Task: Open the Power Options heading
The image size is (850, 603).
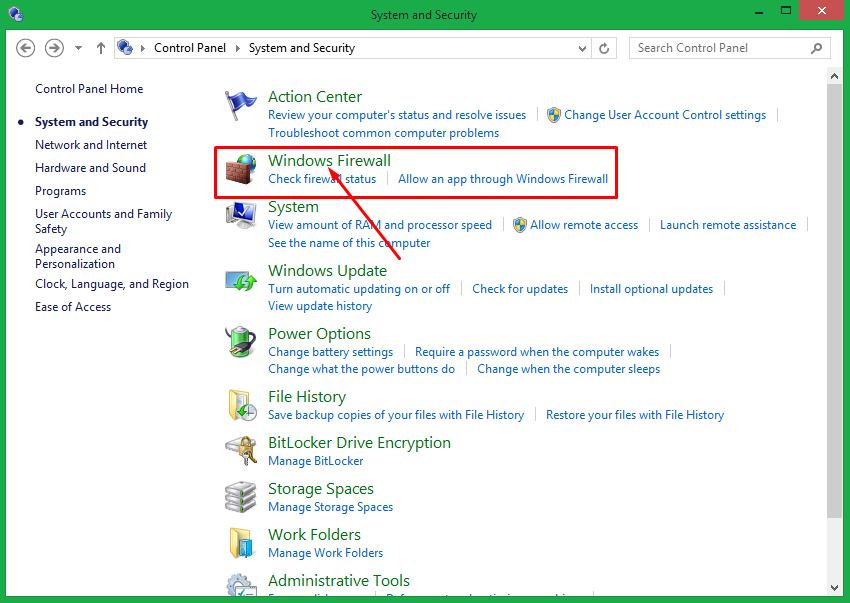Action: 319,334
